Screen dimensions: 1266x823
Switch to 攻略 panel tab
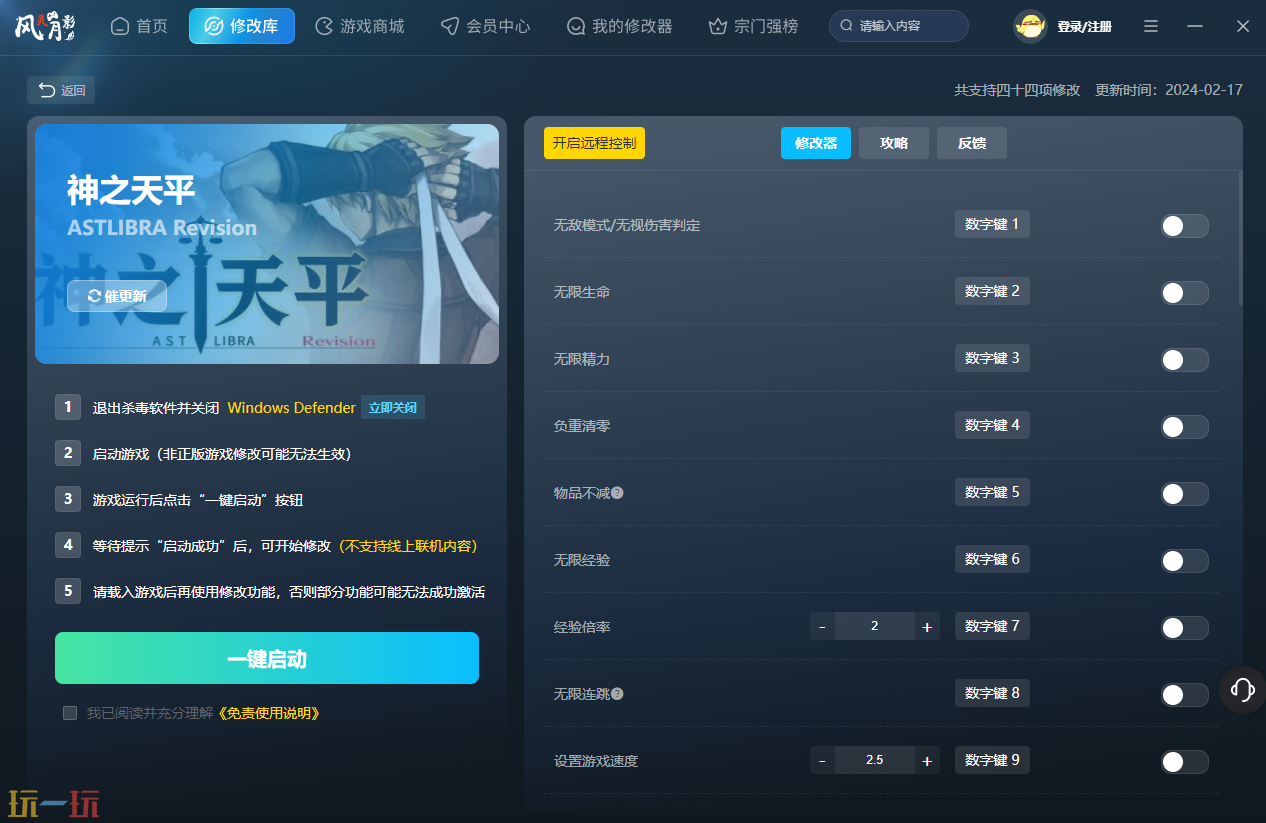coord(894,143)
